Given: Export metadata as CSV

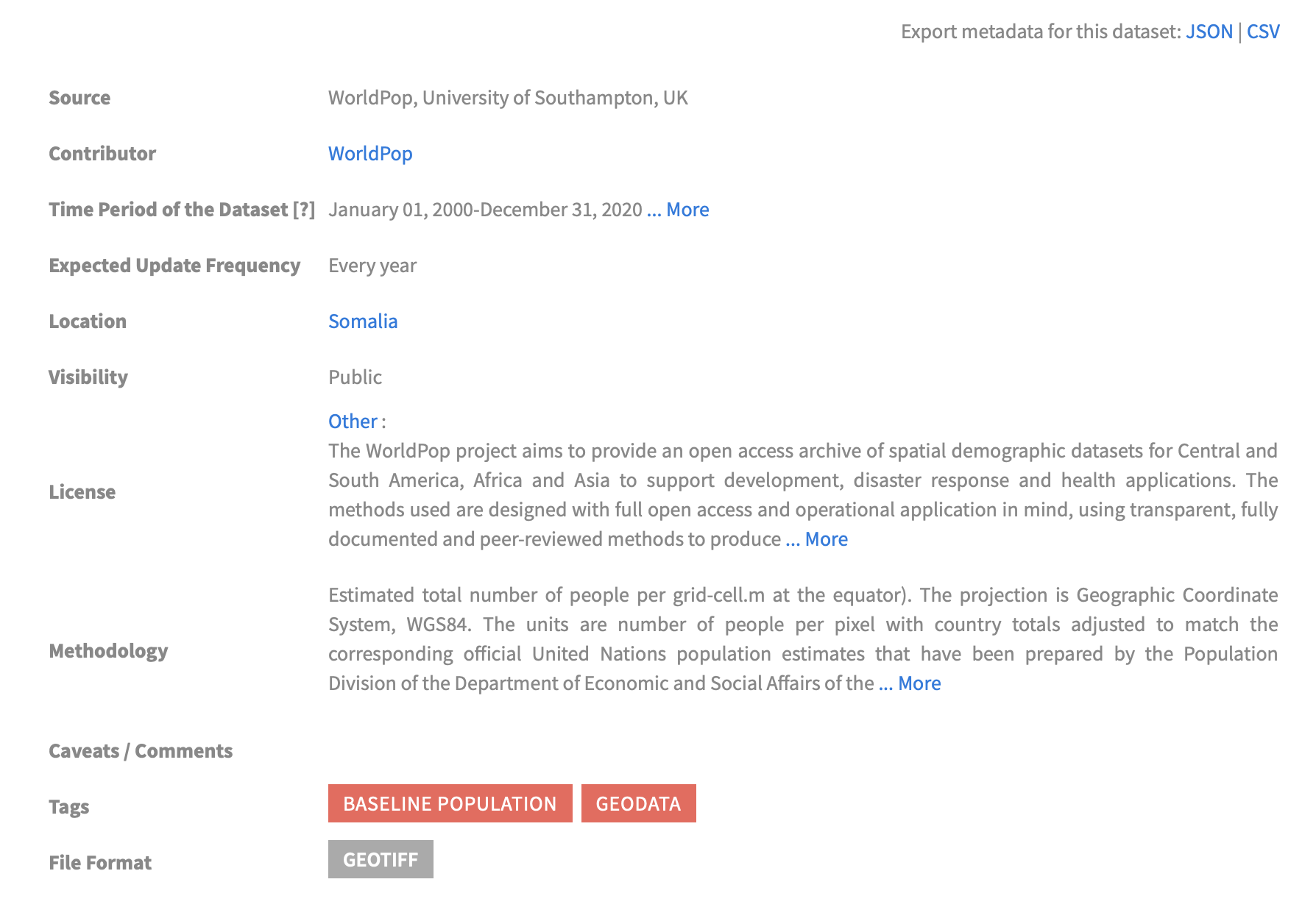Looking at the screenshot, I should 1263,32.
